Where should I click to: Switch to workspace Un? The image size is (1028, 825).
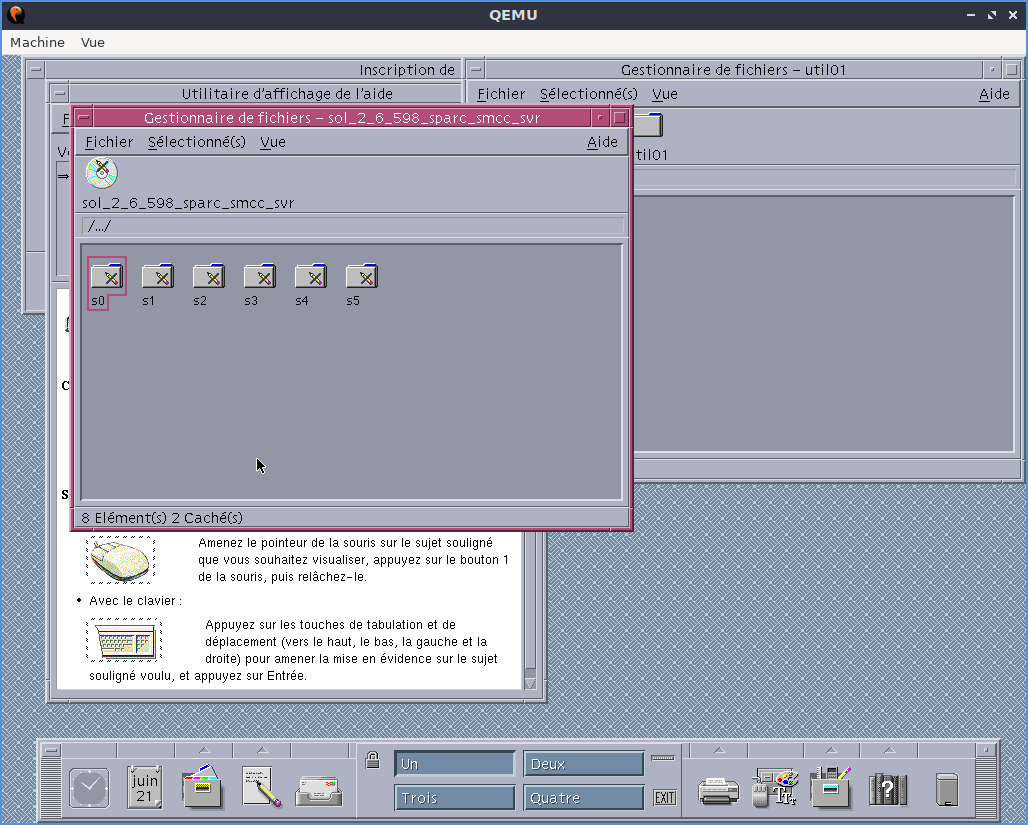click(x=454, y=764)
